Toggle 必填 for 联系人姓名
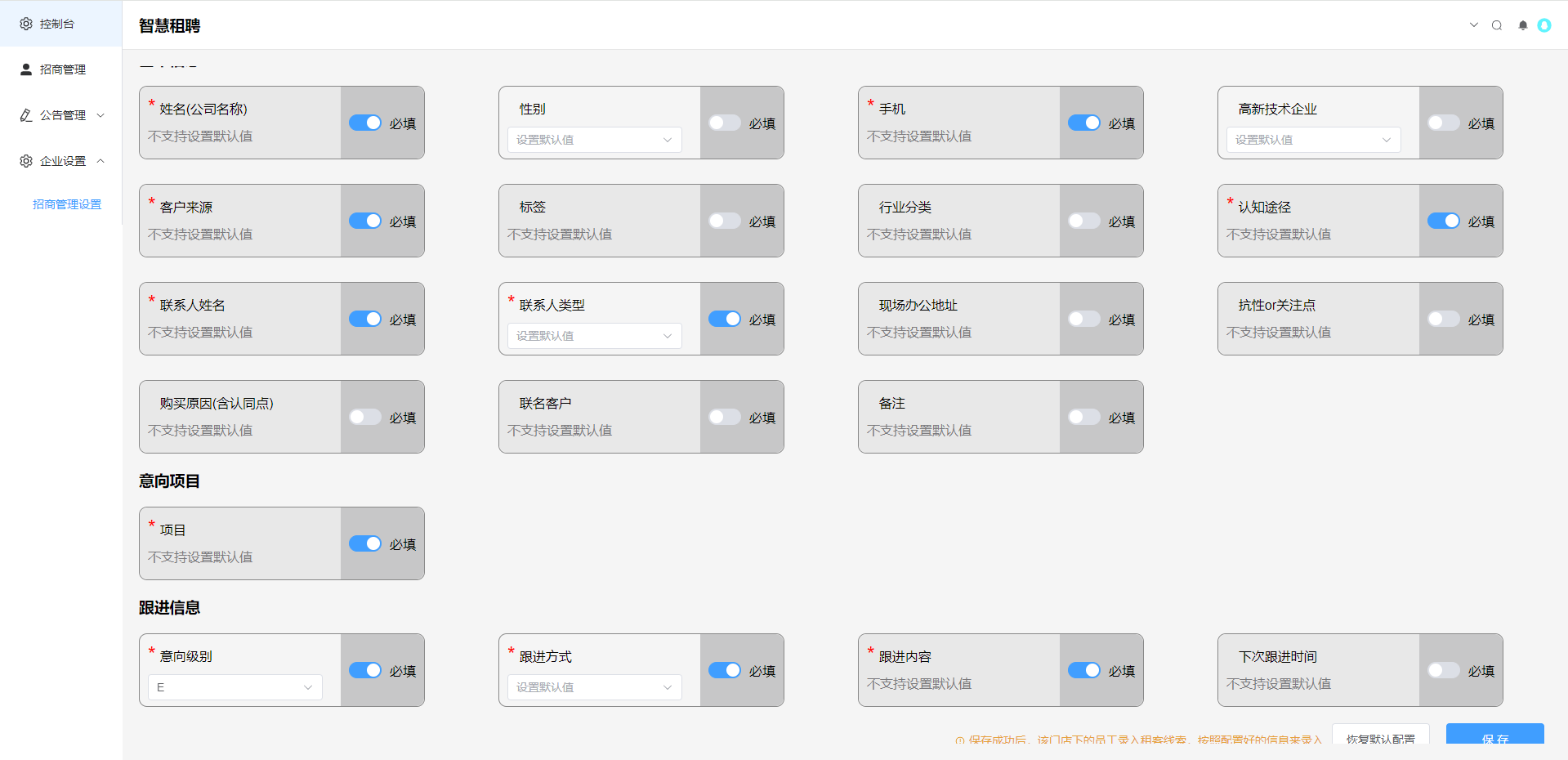 (365, 319)
